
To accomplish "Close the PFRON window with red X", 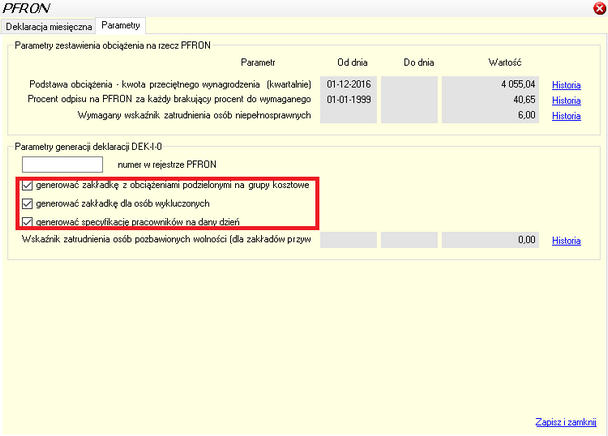I will coord(600,8).
